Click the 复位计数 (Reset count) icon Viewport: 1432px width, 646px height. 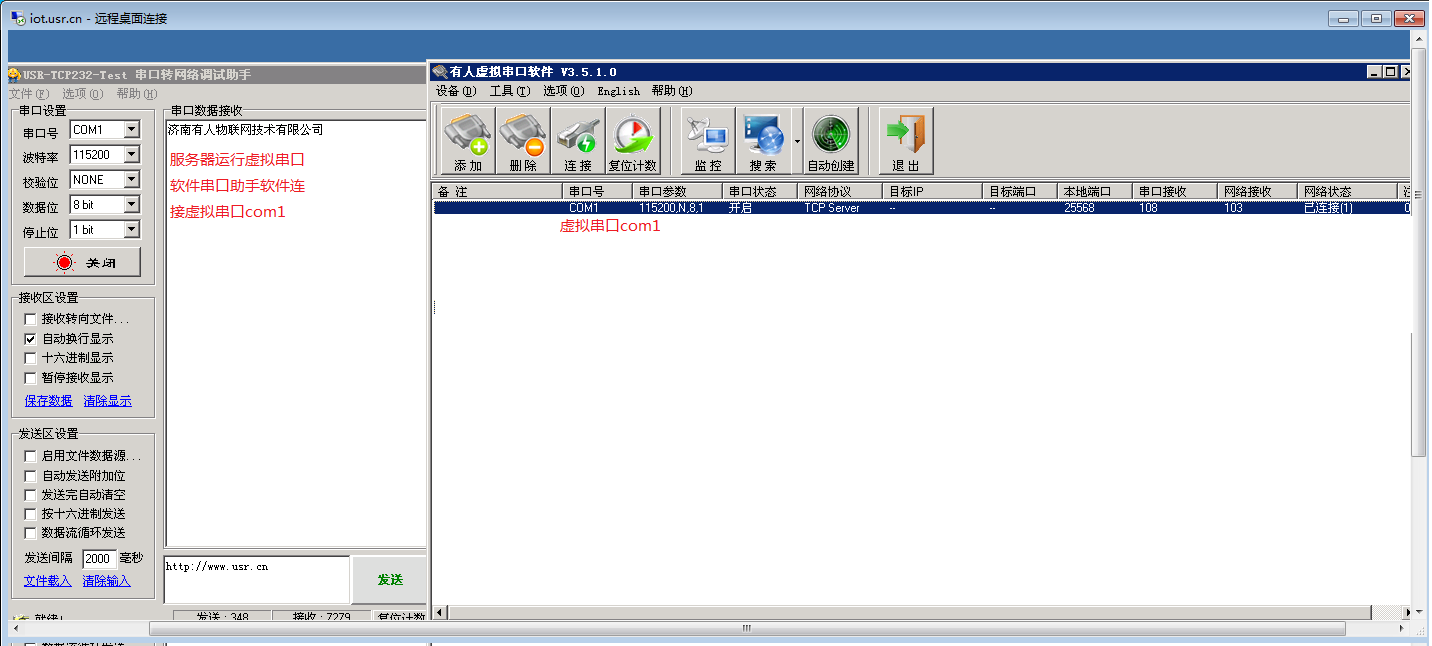coord(632,141)
